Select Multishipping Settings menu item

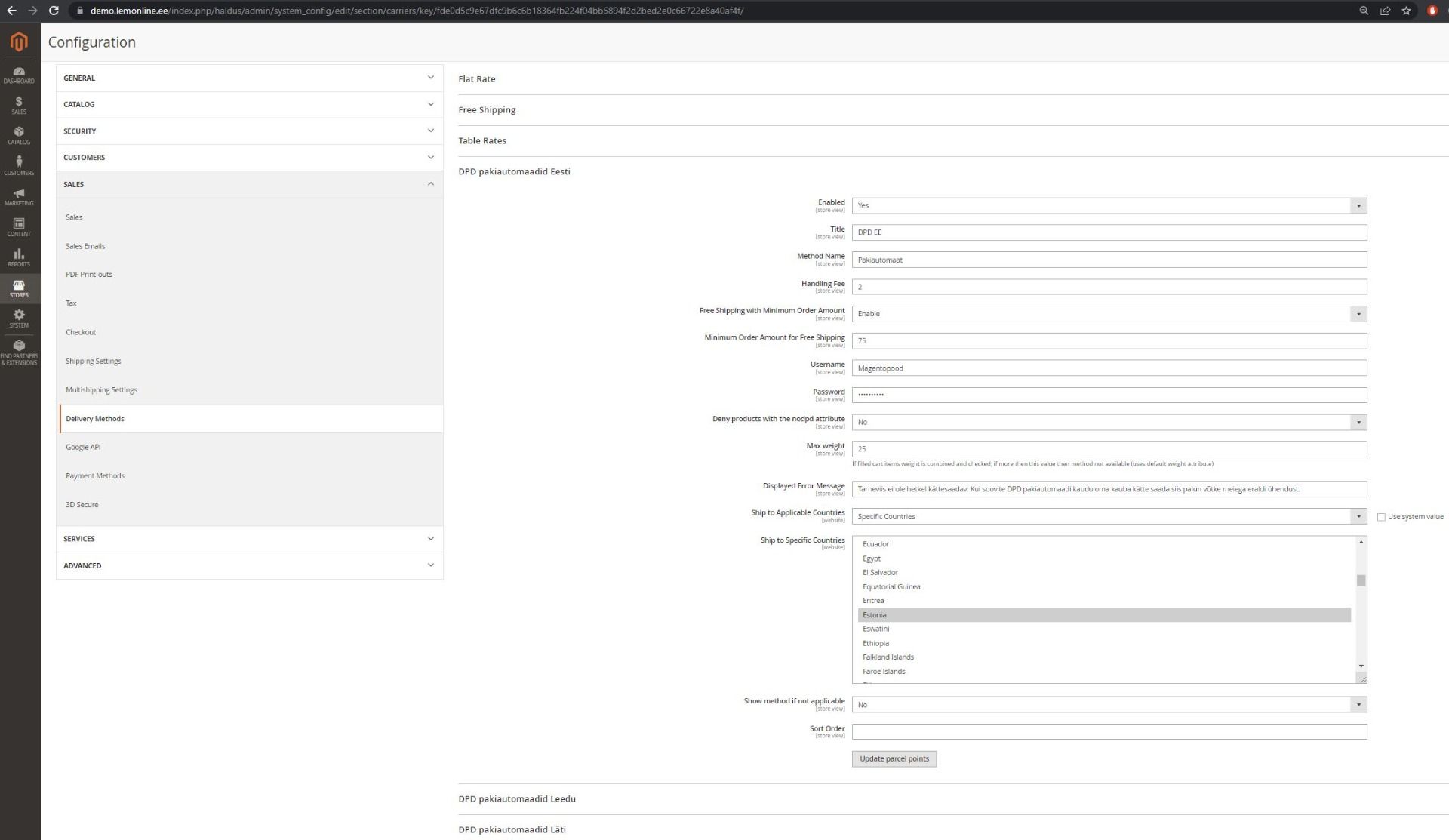tap(101, 390)
